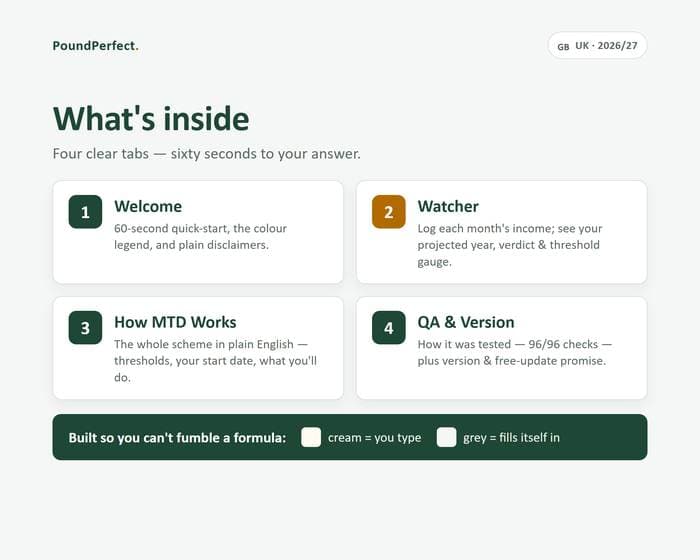Open the How MTD Works heading
Screen dimensions: 700x560
tap(175, 322)
